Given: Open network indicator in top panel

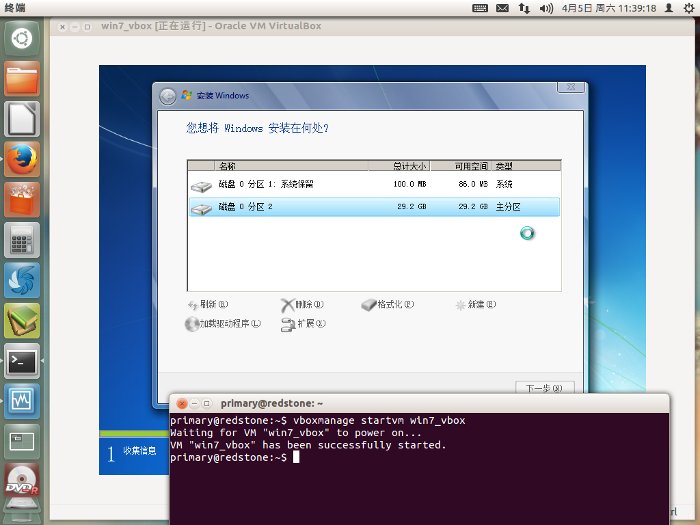Looking at the screenshot, I should [524, 8].
